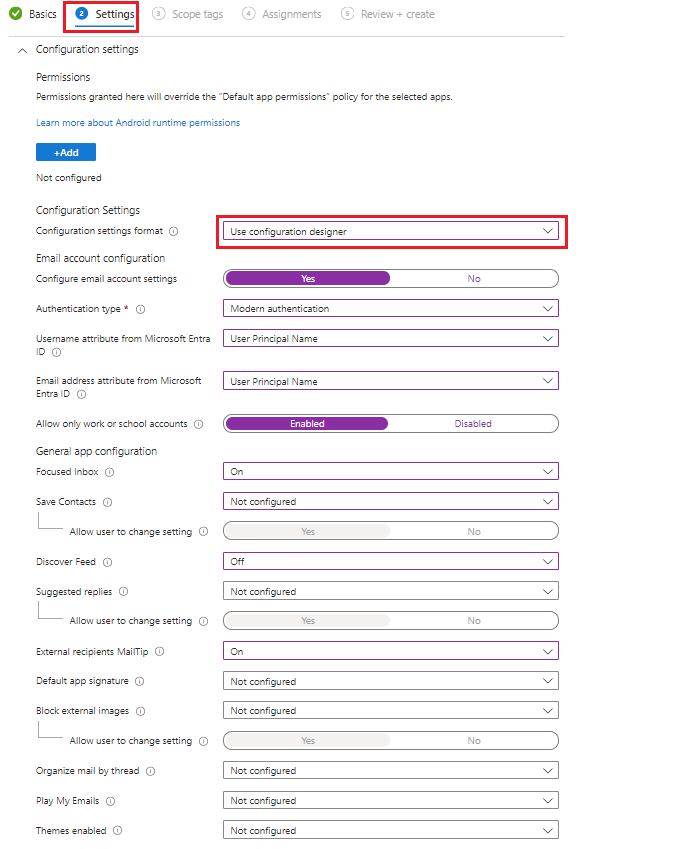Open the Configuration settings format dropdown
Viewport: 691px width, 849px height.
392,230
